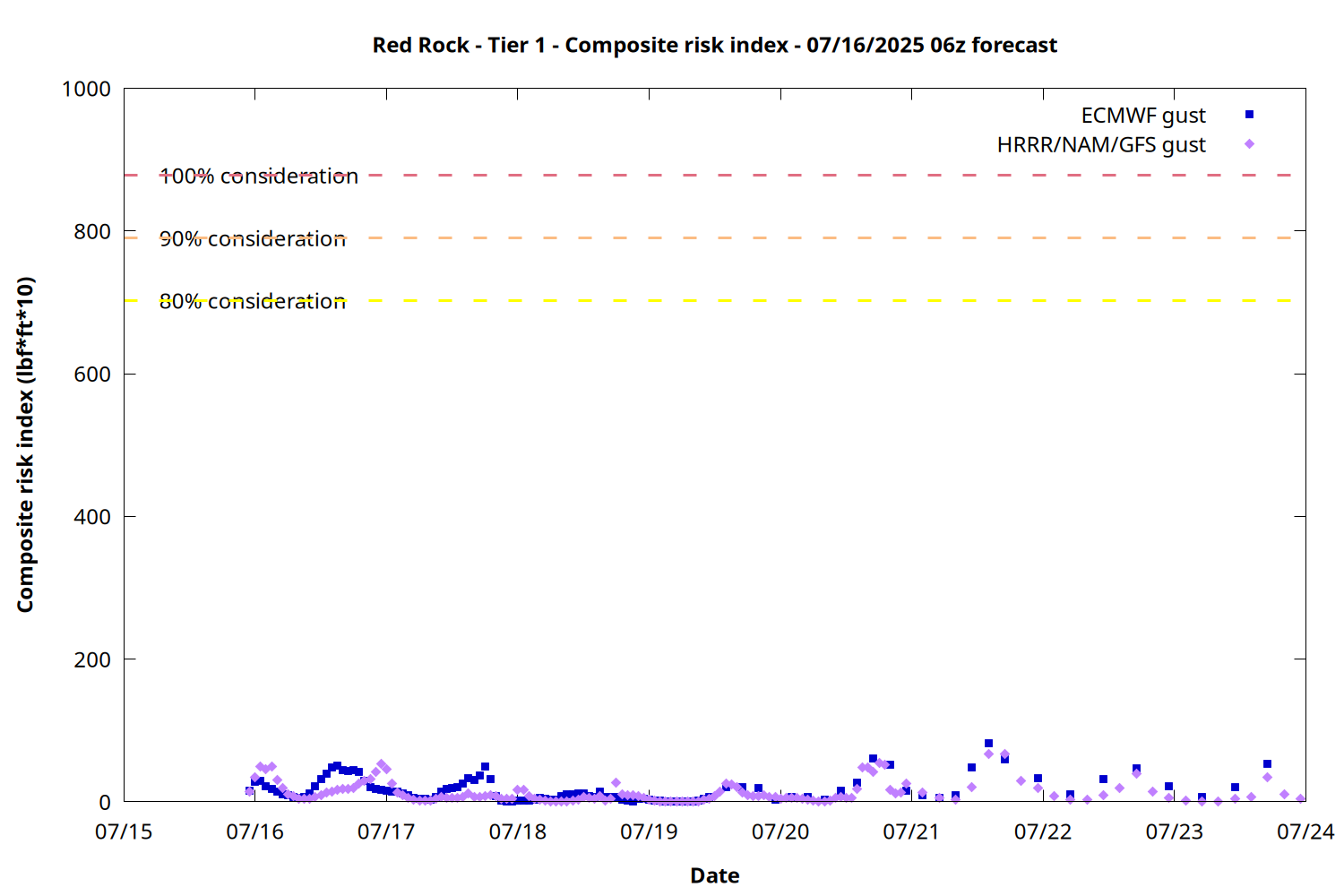Viewport: 1344px width, 896px height.
Task: Select the purple diamond HRRR legend marker
Action: tap(1249, 144)
